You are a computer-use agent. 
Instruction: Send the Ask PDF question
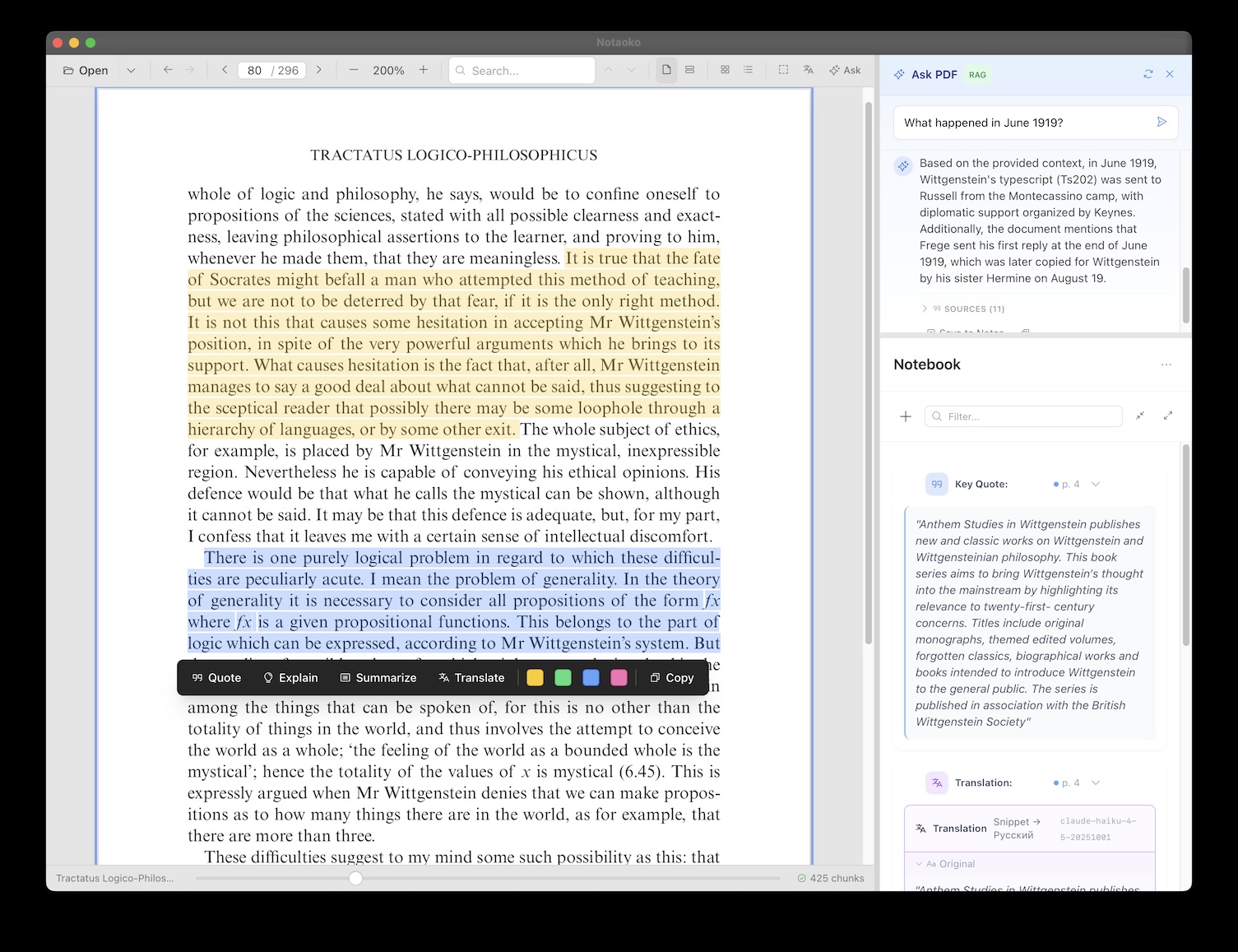(x=1161, y=122)
